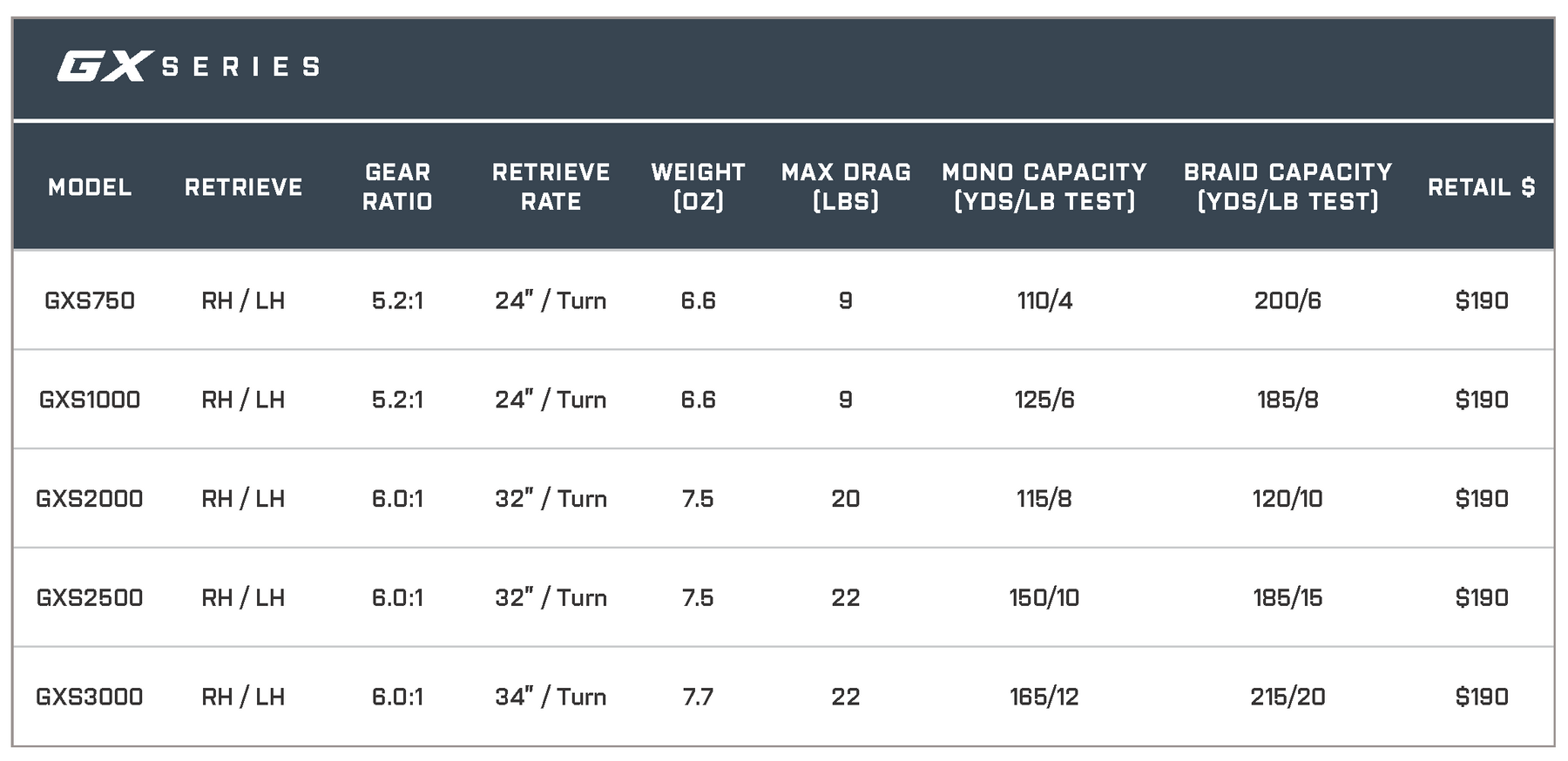Select the GXS2500 model cell

point(90,598)
